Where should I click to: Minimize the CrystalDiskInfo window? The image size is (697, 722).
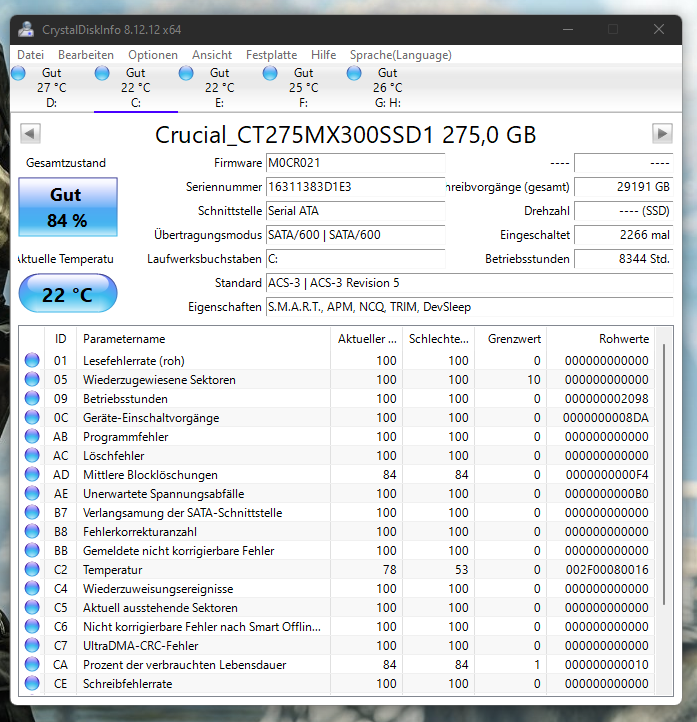(x=568, y=29)
